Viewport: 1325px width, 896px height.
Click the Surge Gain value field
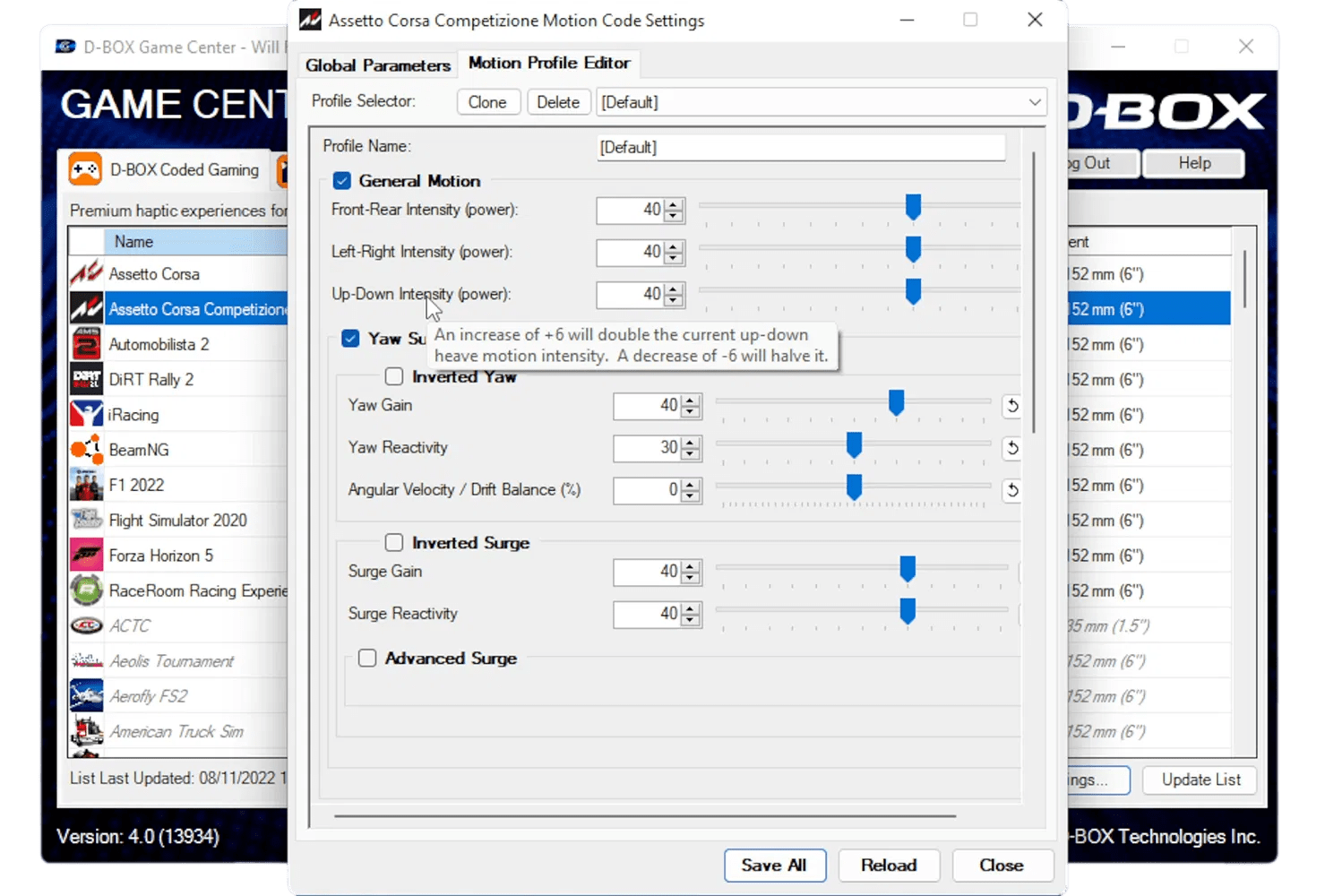(647, 572)
